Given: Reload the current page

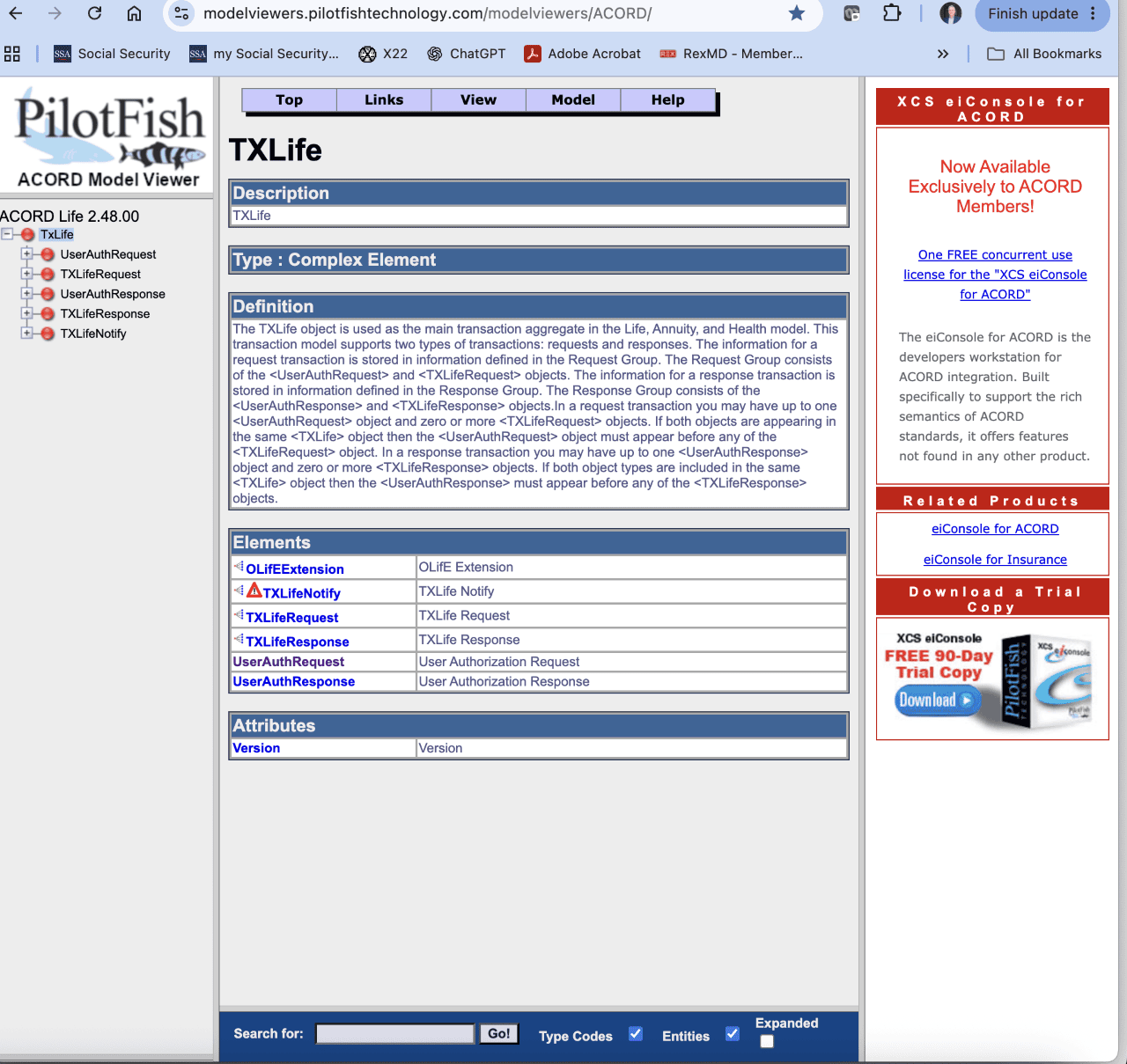Looking at the screenshot, I should tap(94, 13).
